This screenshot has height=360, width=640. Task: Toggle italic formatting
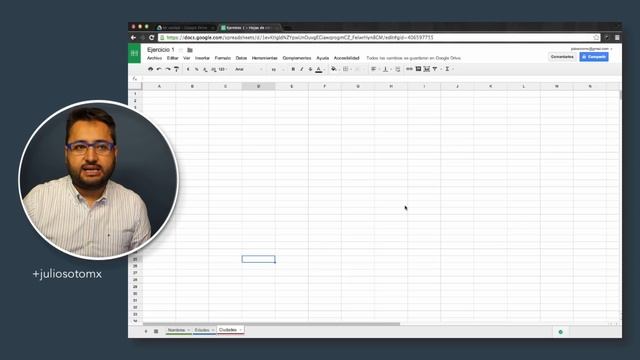click(302, 69)
